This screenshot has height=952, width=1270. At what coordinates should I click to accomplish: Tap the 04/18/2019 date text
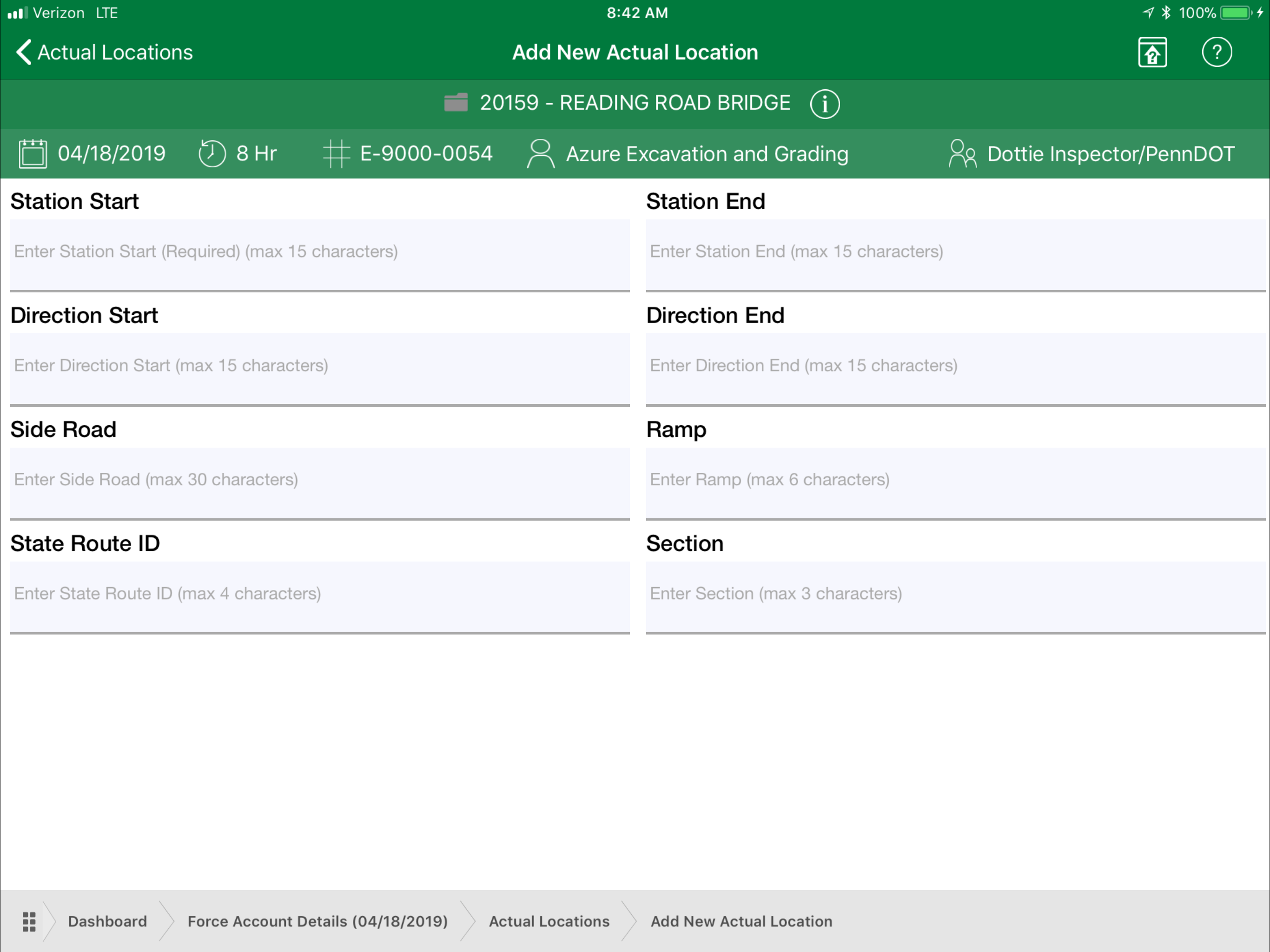tap(112, 153)
